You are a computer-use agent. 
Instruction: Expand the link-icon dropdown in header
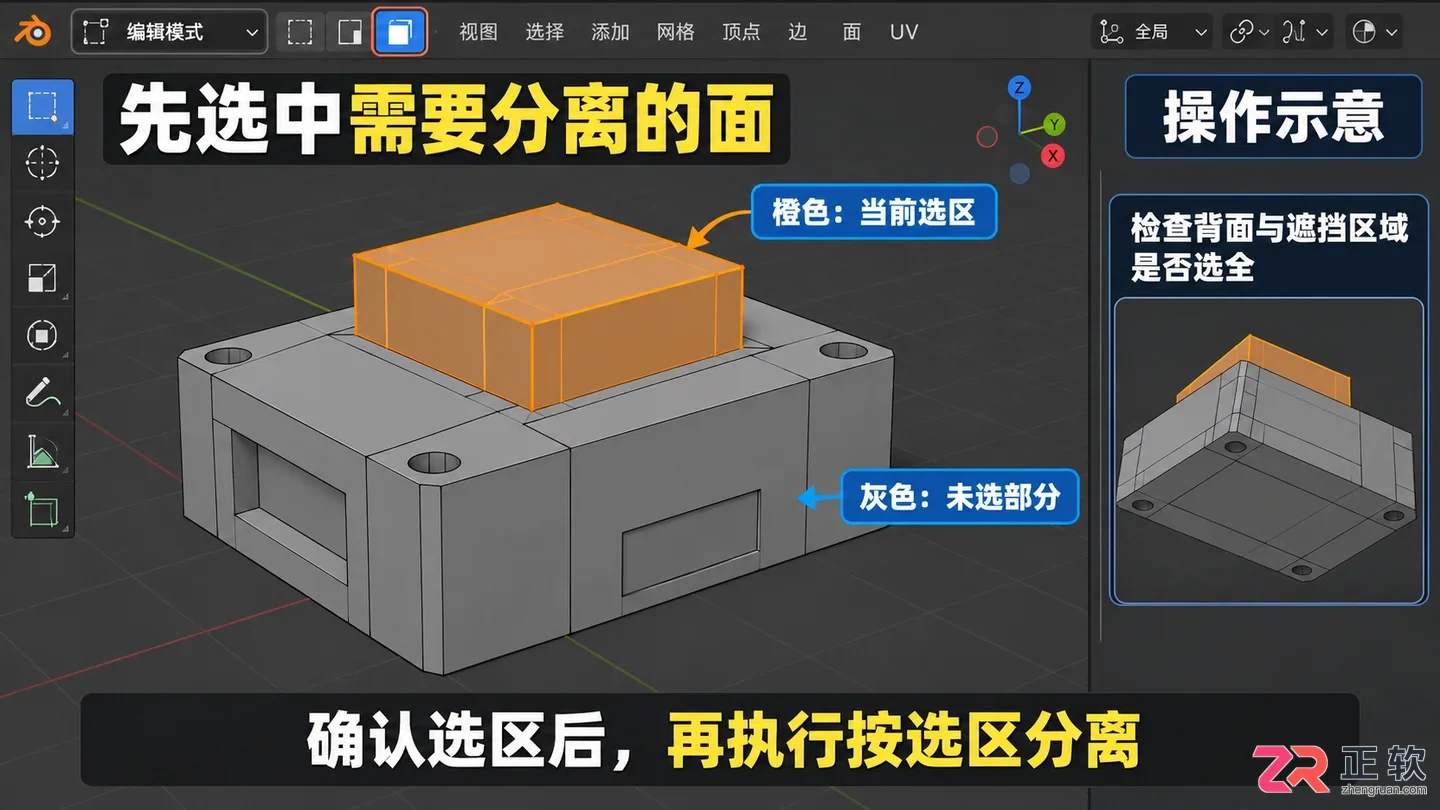click(1248, 32)
